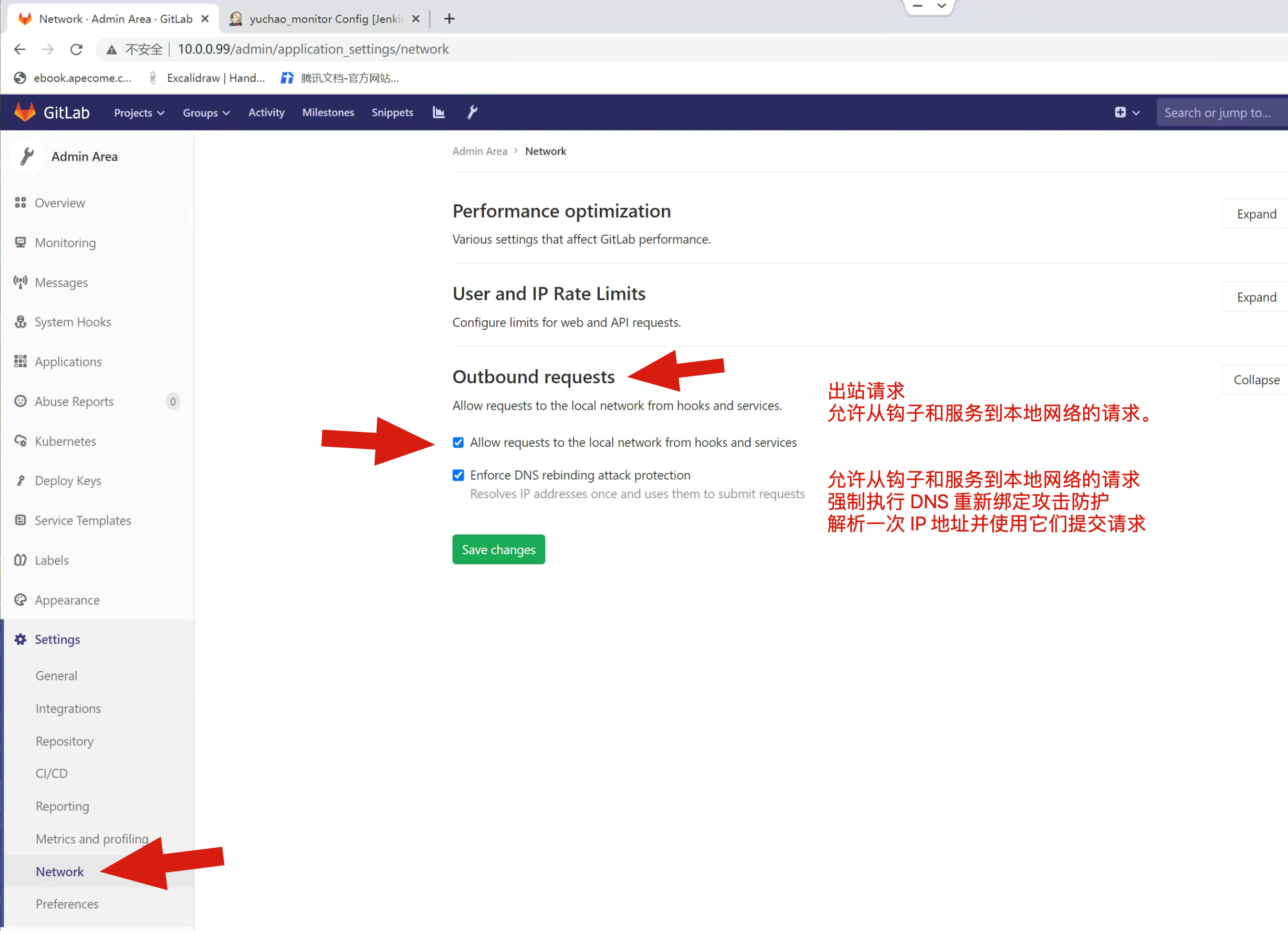Switch to the yuchao_monitor Config Jenkins tab
This screenshot has width=1288, height=931.
[x=326, y=19]
